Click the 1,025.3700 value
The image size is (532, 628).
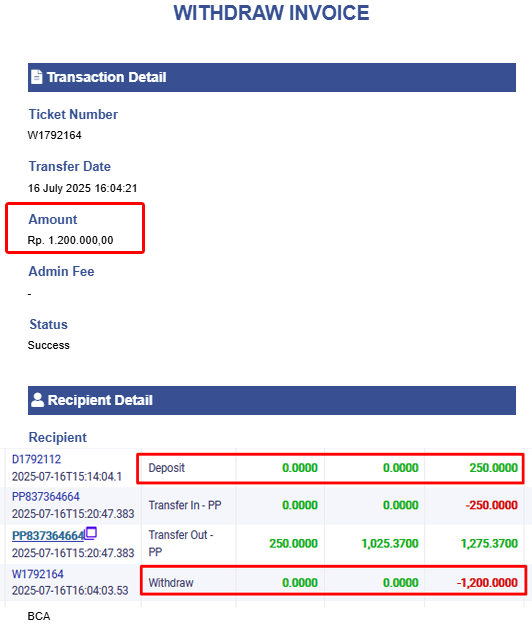390,543
